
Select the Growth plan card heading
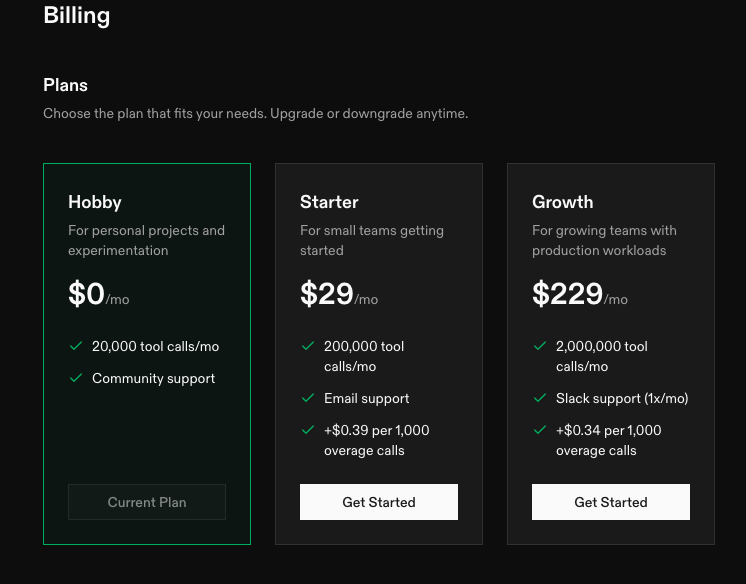(x=563, y=202)
